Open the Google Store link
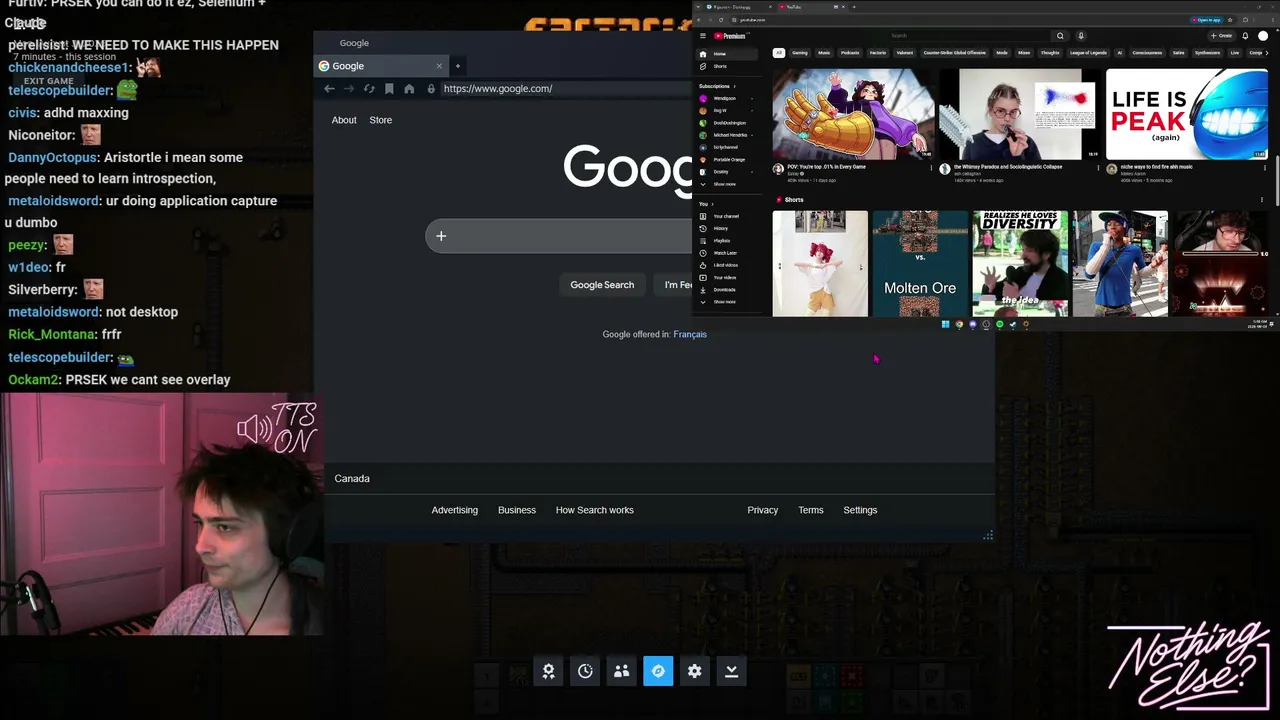The image size is (1280, 720). click(x=381, y=120)
